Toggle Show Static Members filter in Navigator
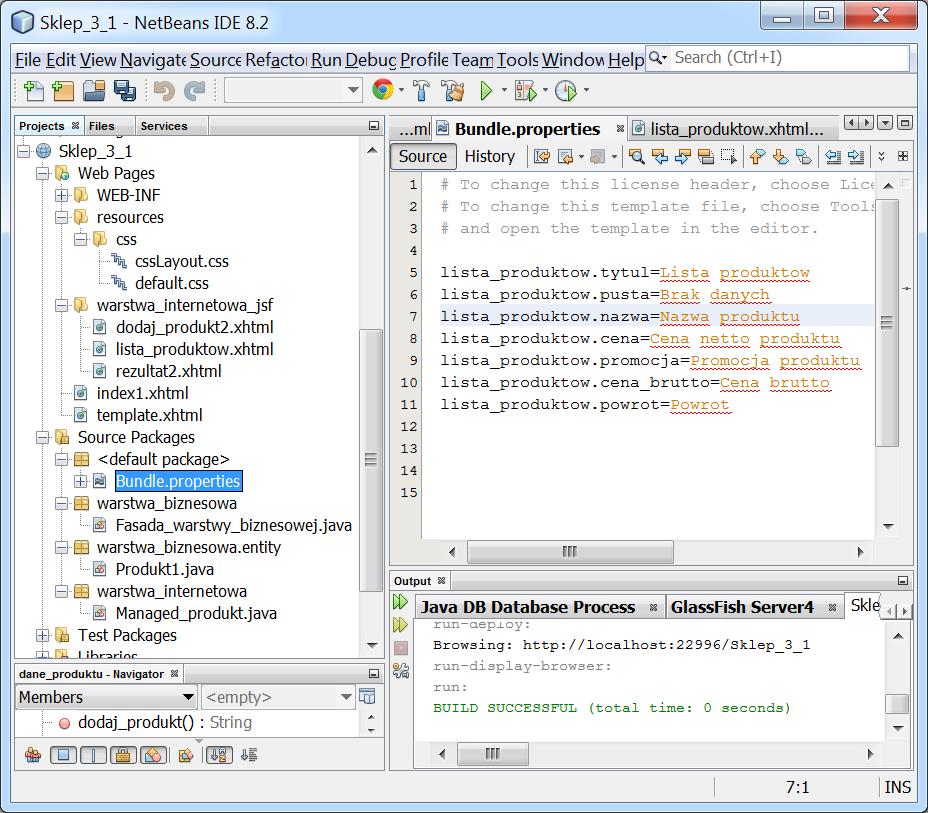Viewport: 928px width, 813px height. pyautogui.click(x=94, y=755)
